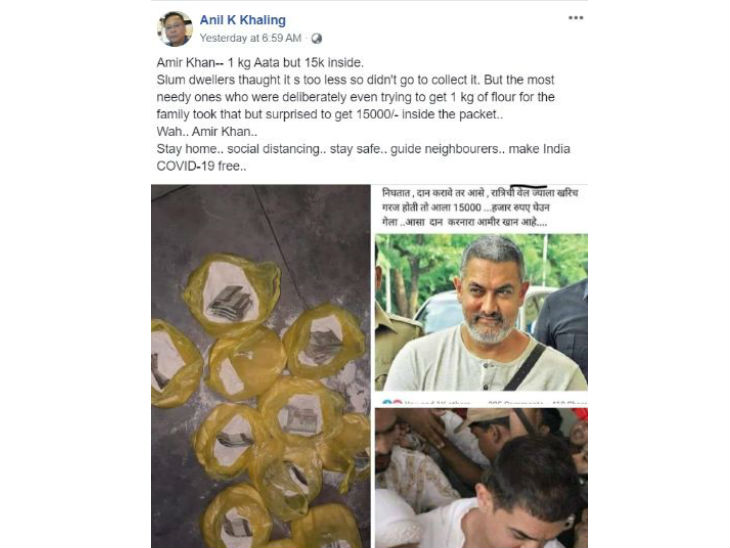
Task: Click the 'Amir Khan-- 1 kg Aata' first line
Action: (260, 63)
